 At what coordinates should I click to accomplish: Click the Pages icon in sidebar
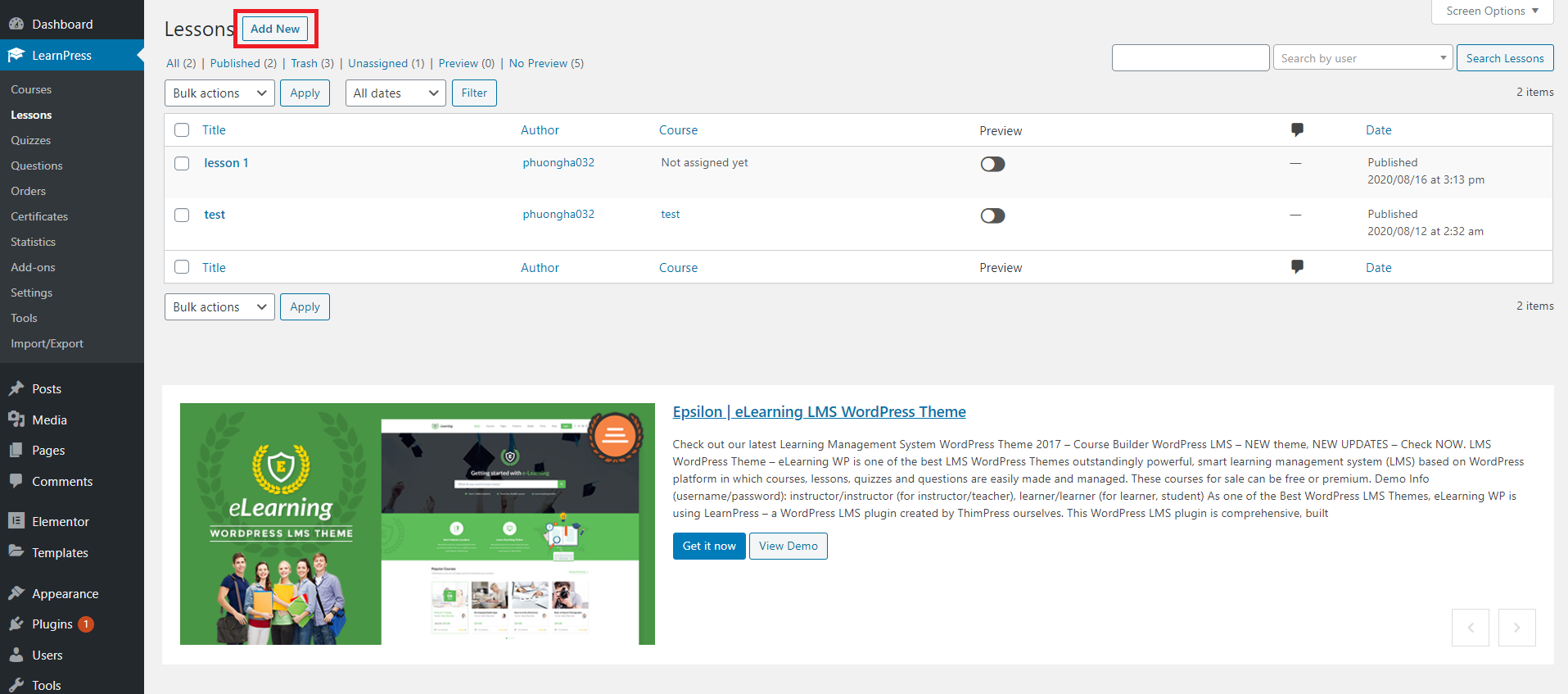[16, 450]
